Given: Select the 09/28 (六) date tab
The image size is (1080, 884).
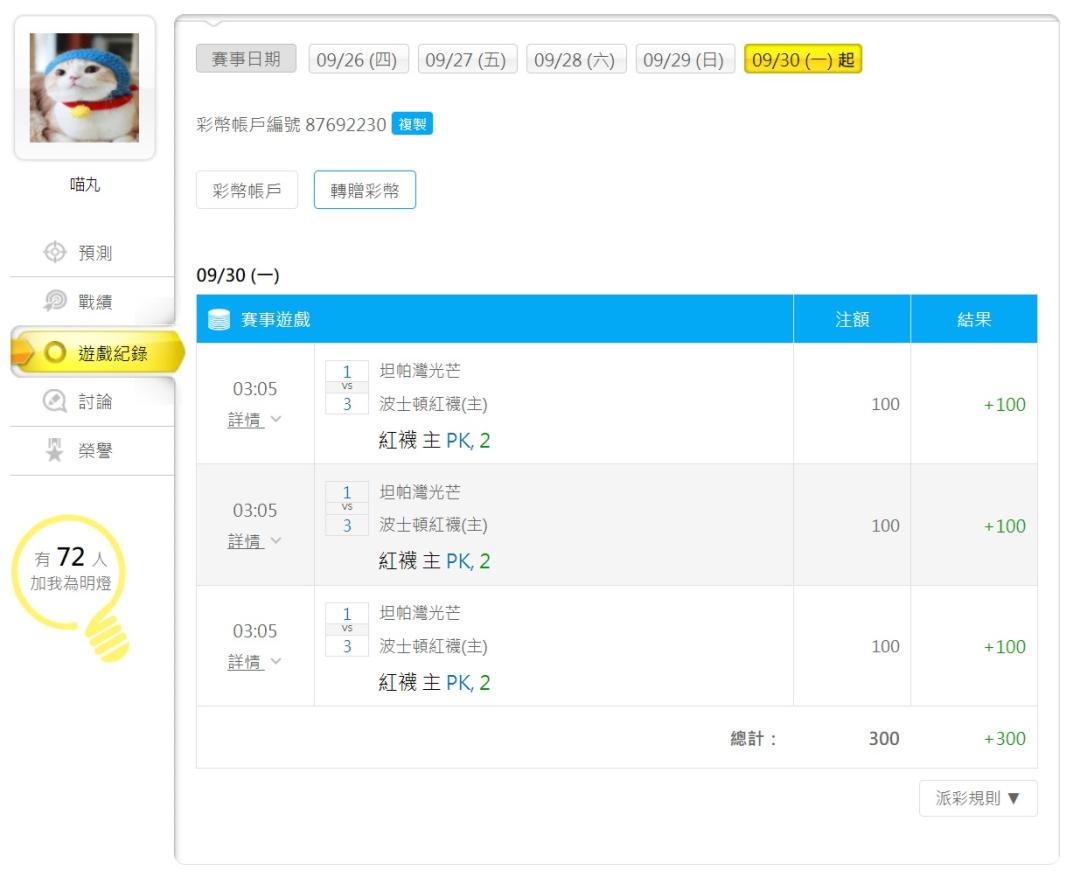Looking at the screenshot, I should coord(576,59).
